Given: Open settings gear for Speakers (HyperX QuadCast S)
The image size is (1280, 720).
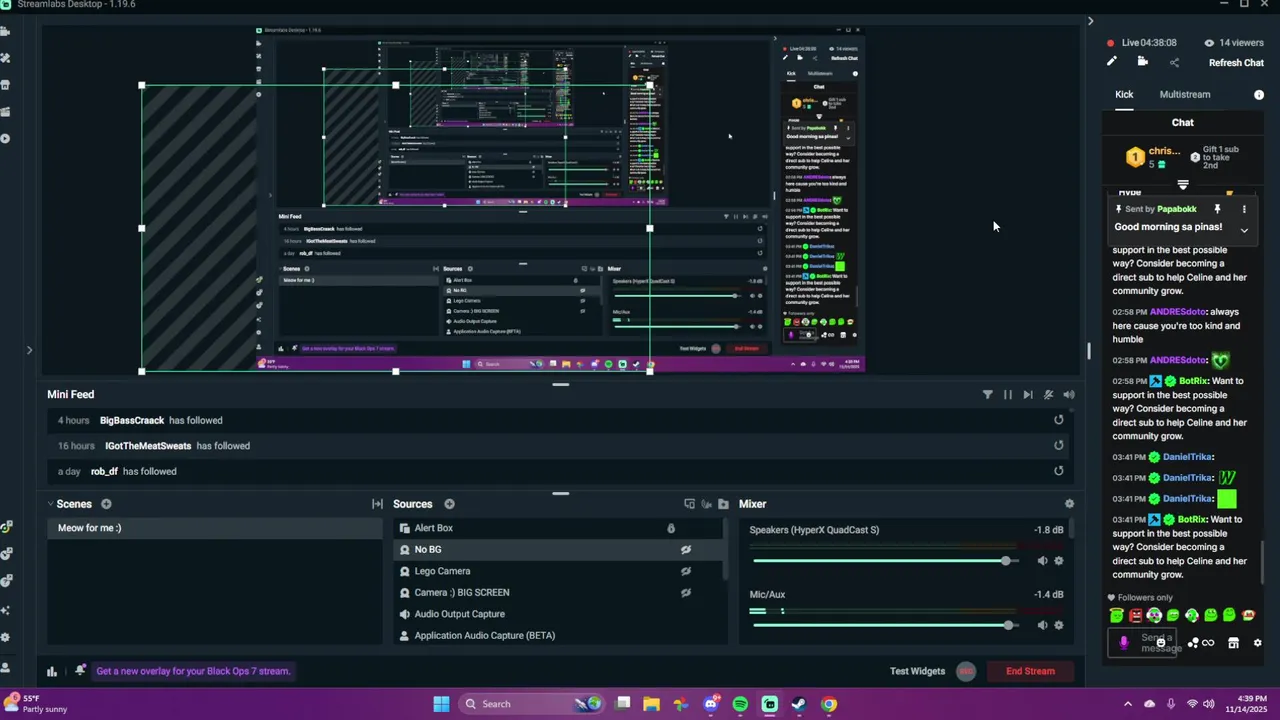Looking at the screenshot, I should 1059,561.
